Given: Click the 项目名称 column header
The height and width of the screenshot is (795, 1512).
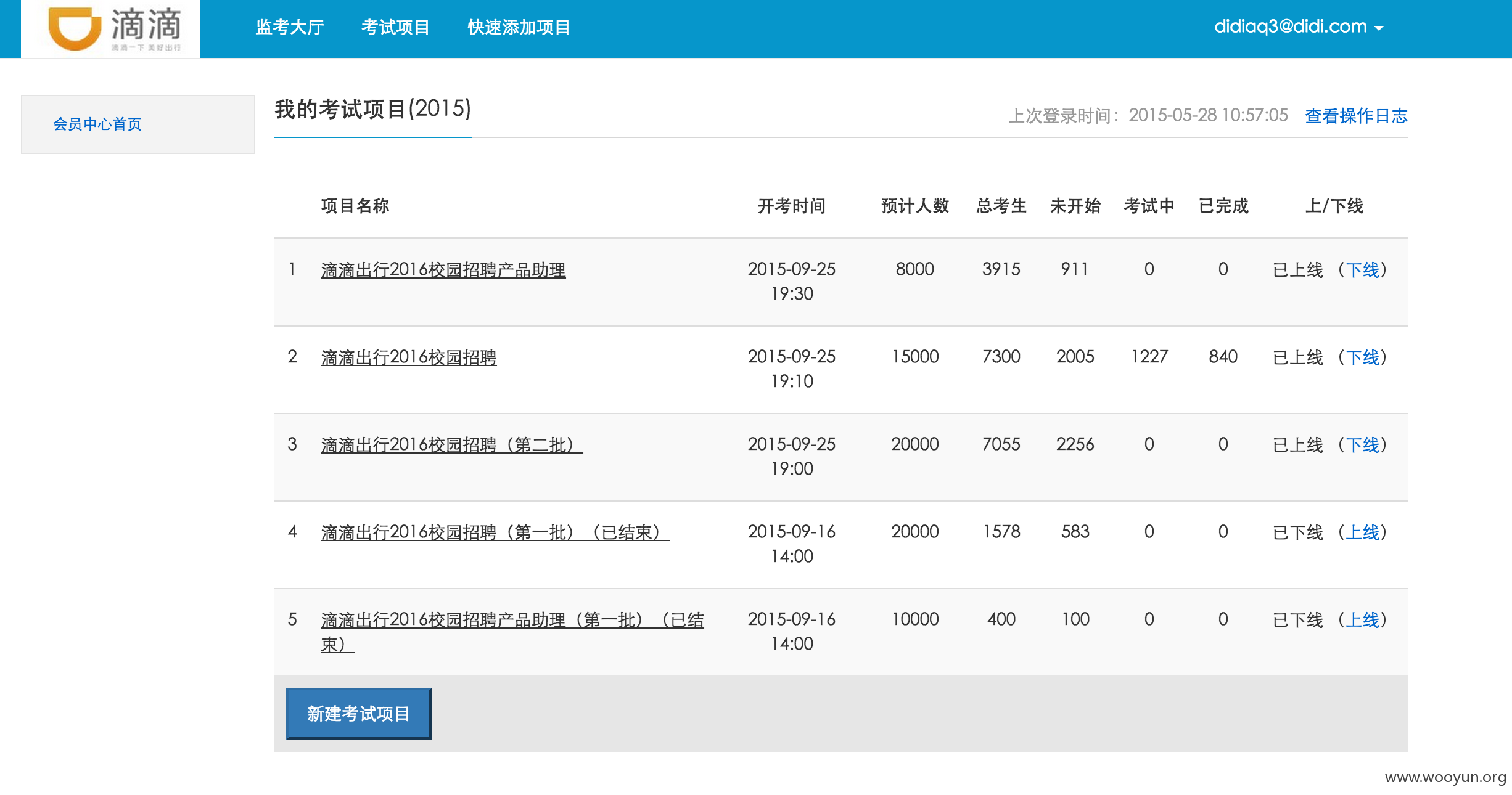Looking at the screenshot, I should 355,206.
